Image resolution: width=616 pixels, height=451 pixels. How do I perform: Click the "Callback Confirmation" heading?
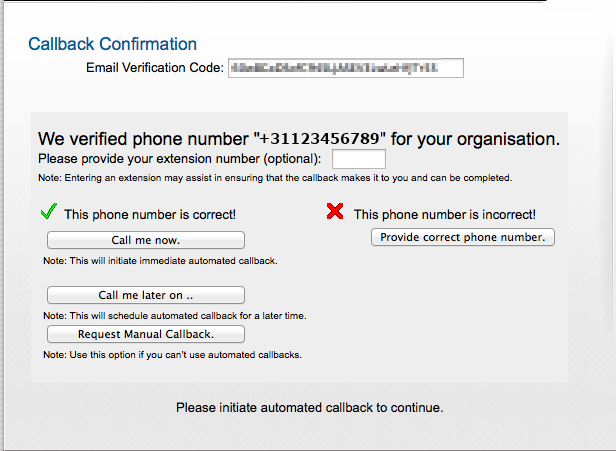[x=112, y=44]
